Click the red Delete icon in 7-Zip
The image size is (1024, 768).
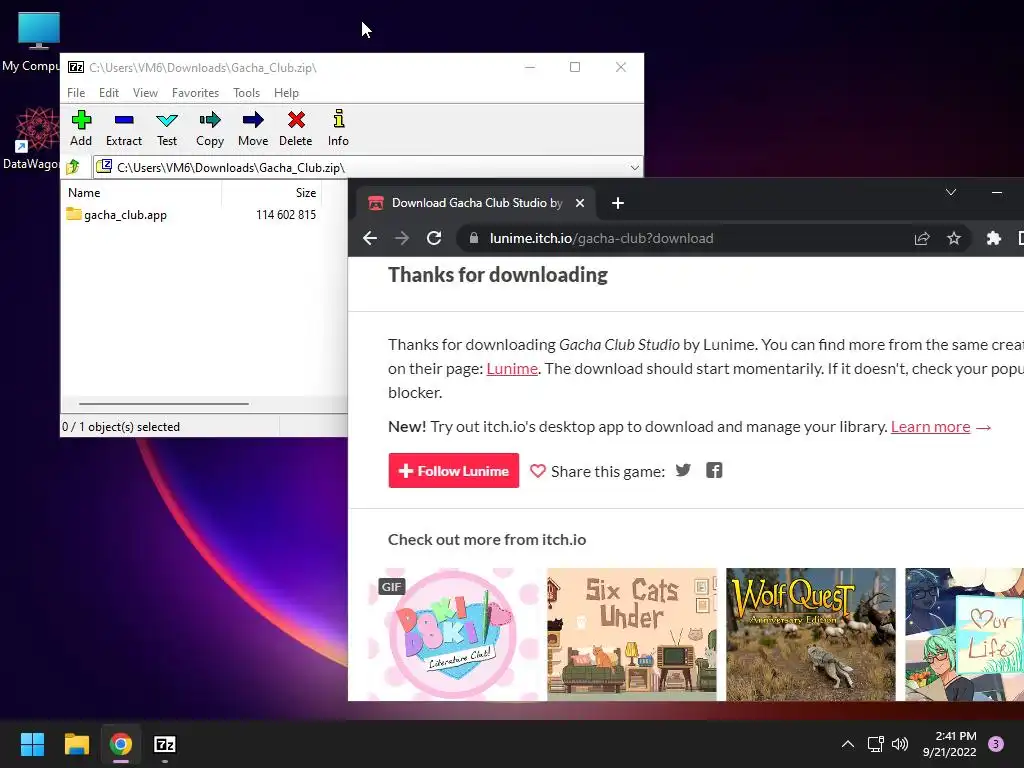pyautogui.click(x=296, y=129)
